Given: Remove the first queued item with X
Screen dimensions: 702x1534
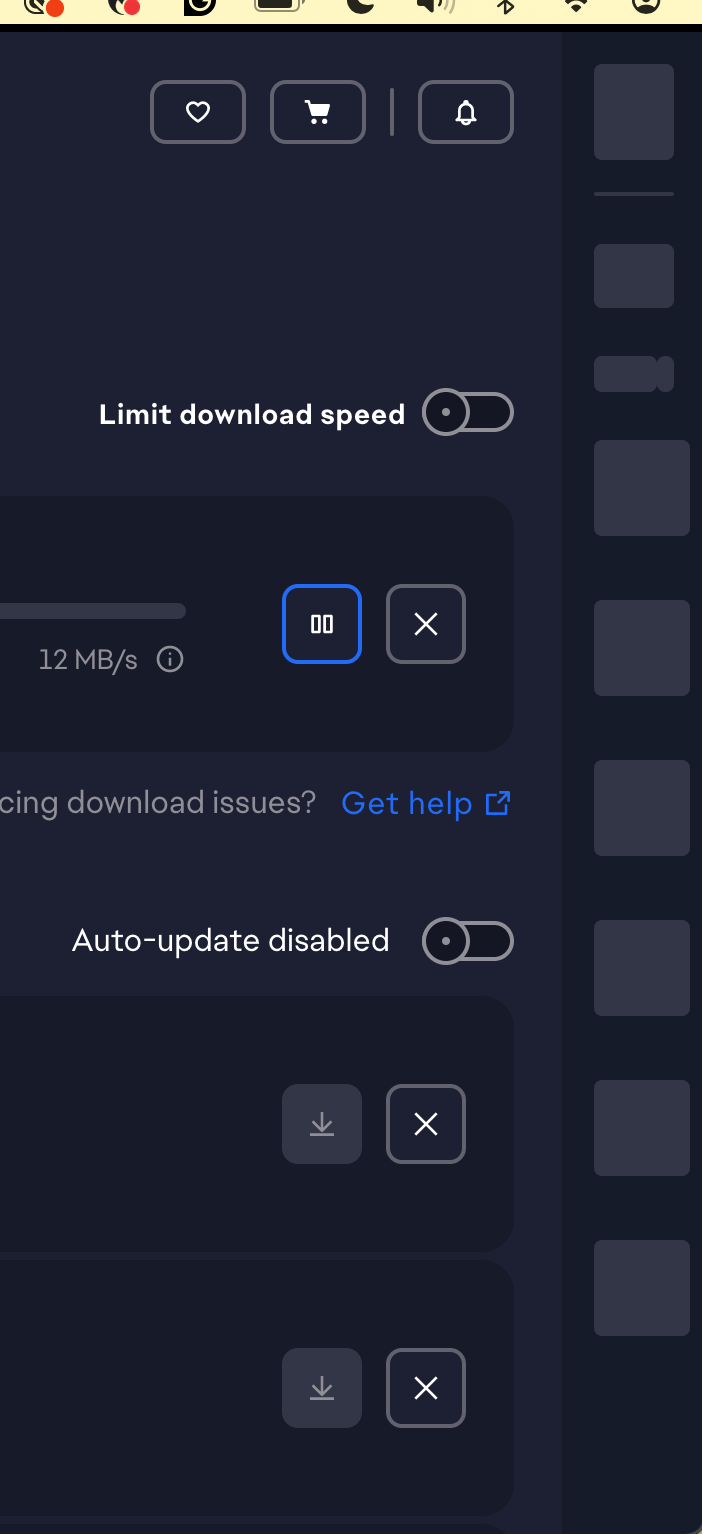Looking at the screenshot, I should click(x=426, y=1124).
